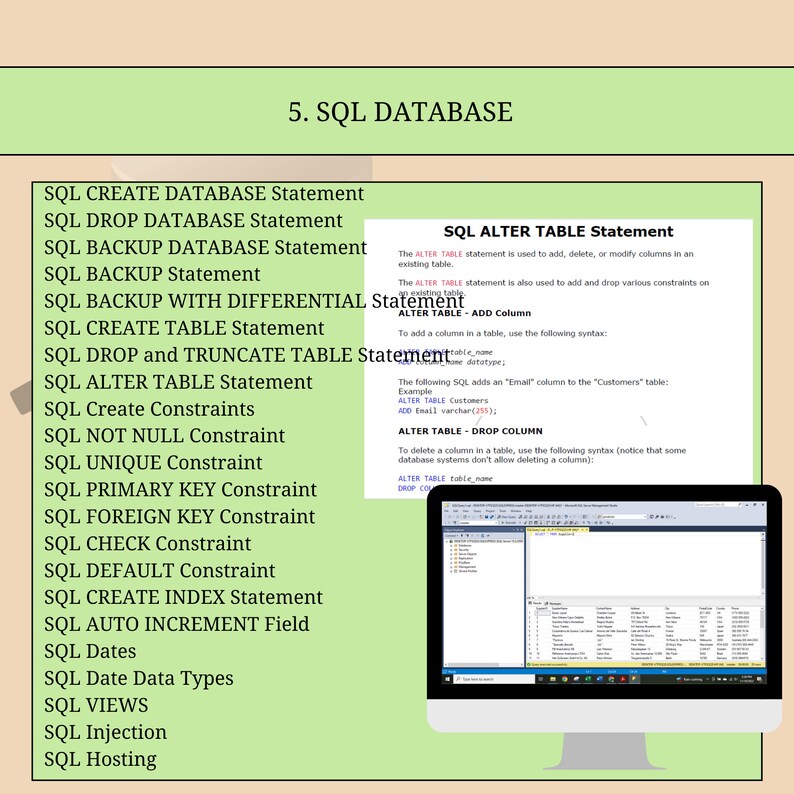The image size is (794, 794).
Task: Click 'SQL BACKUP WITH DIFFERENTIAL Statement' line
Action: coord(254,301)
